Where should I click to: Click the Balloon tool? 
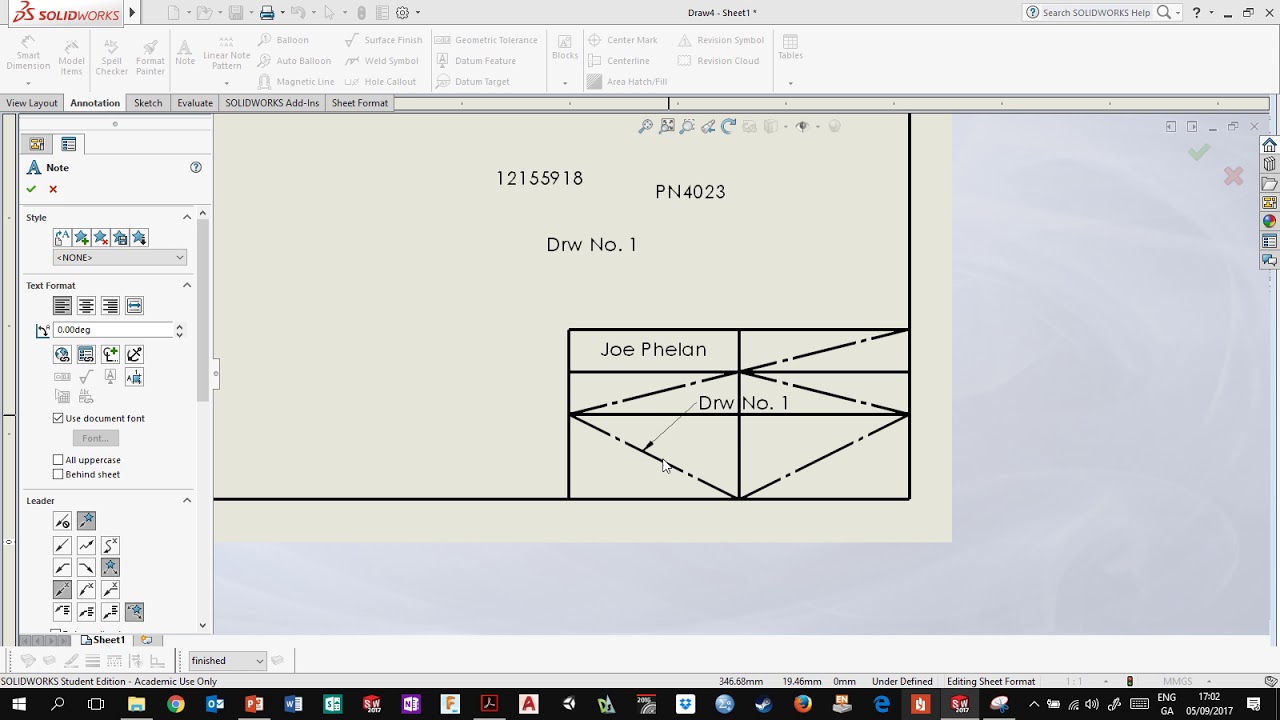[284, 40]
